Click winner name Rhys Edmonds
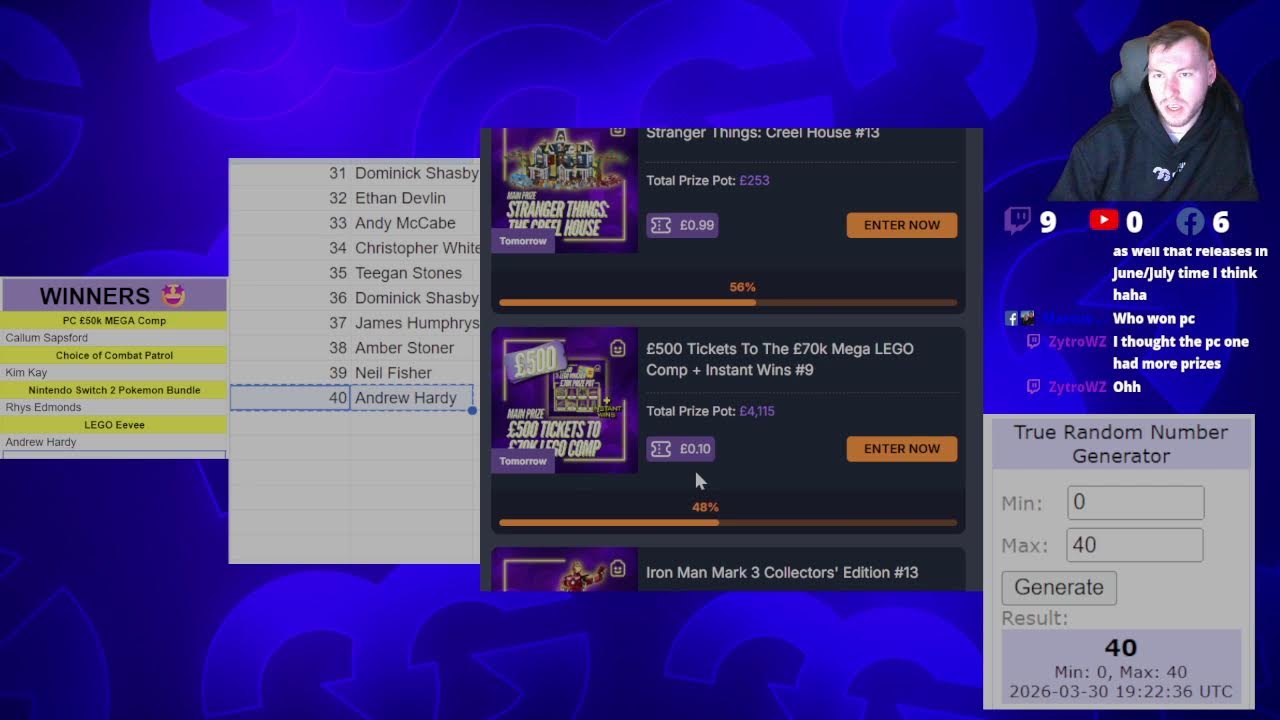This screenshot has height=720, width=1280. pos(43,408)
